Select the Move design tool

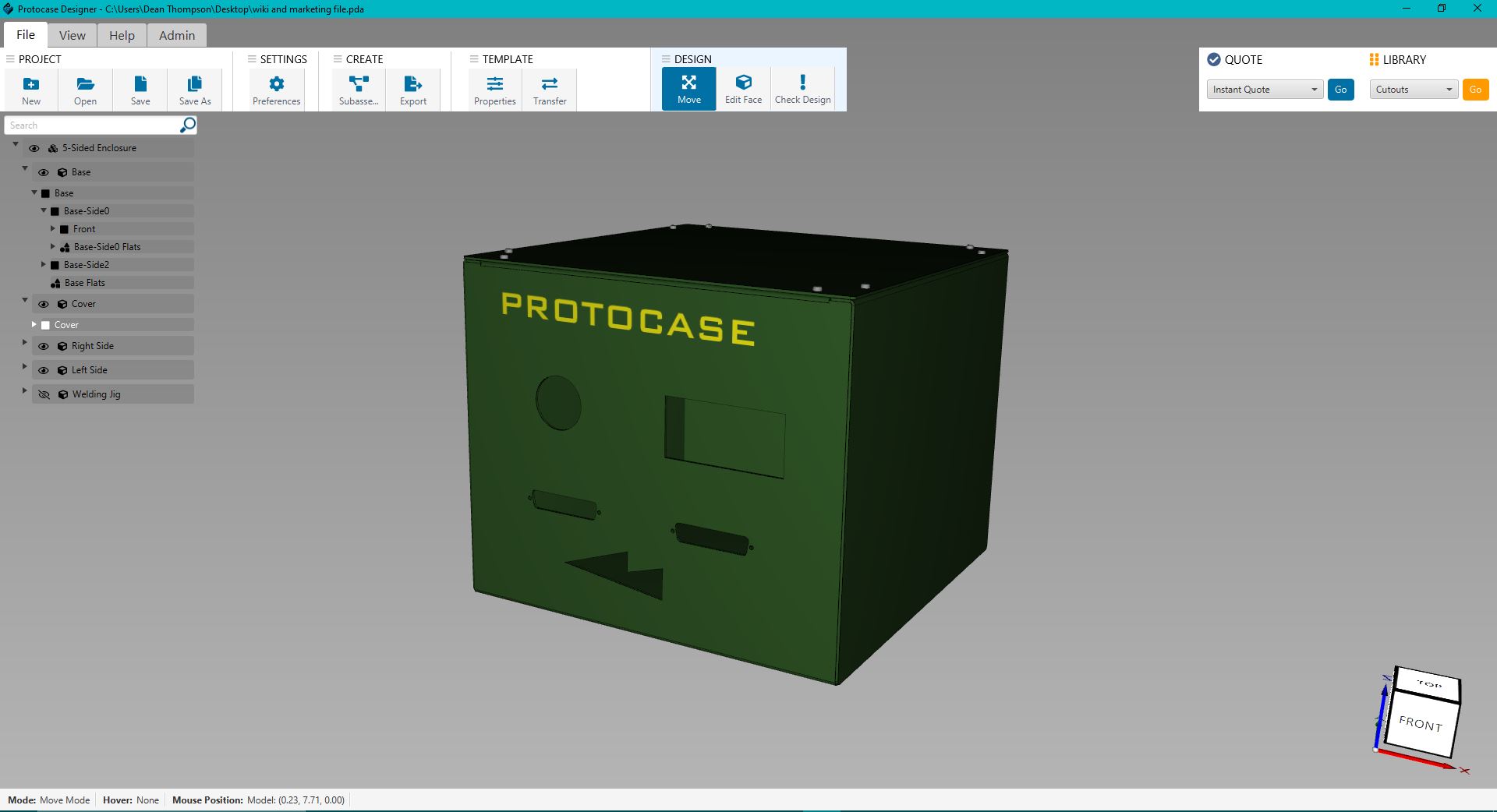click(689, 88)
